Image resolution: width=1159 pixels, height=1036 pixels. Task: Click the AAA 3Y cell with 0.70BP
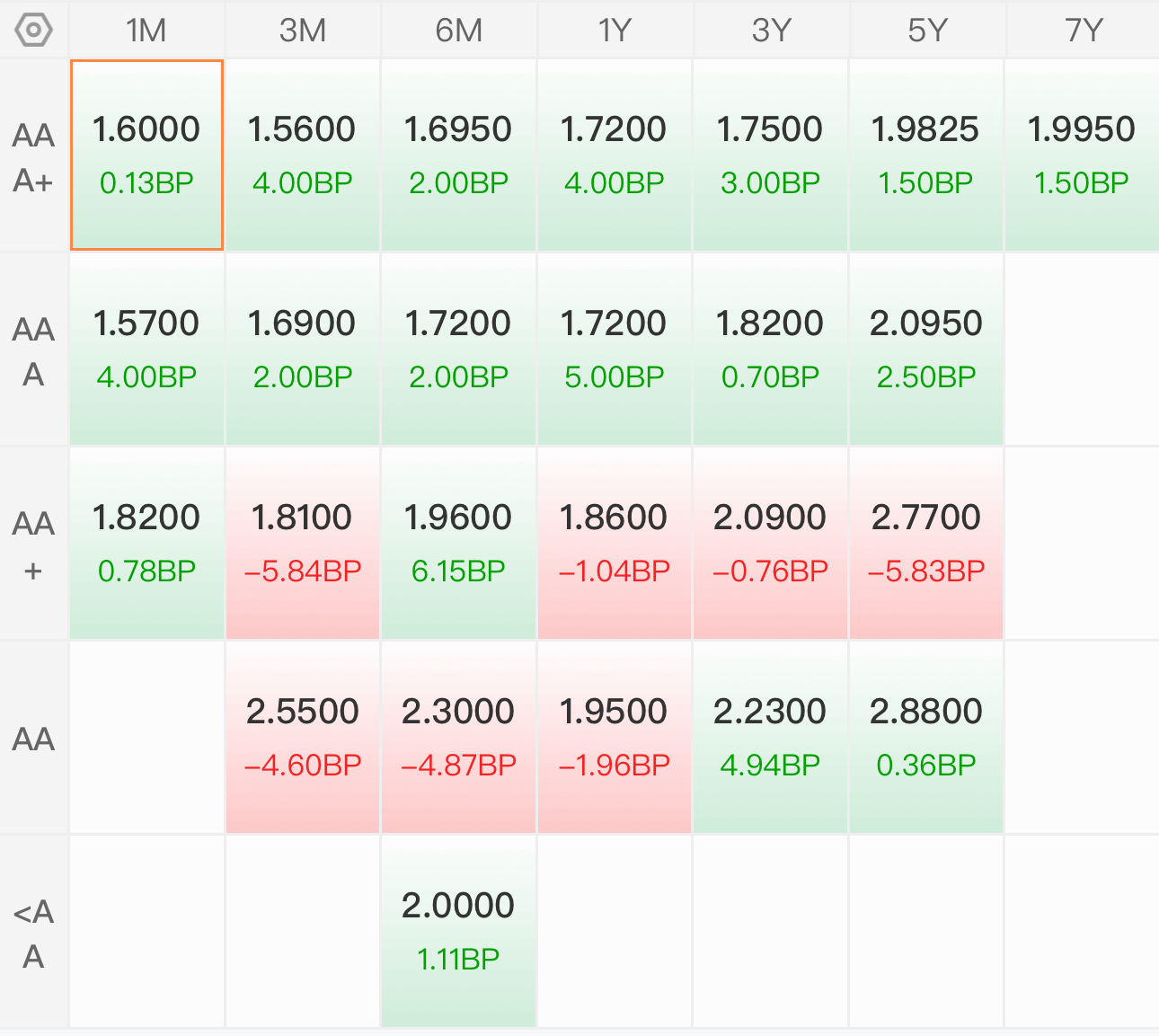(771, 350)
